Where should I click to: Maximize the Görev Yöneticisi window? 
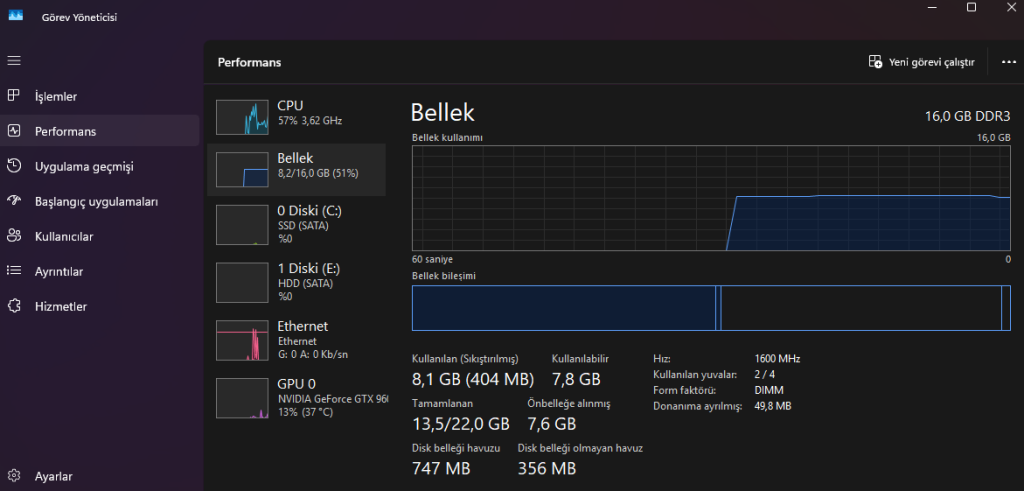(x=971, y=8)
